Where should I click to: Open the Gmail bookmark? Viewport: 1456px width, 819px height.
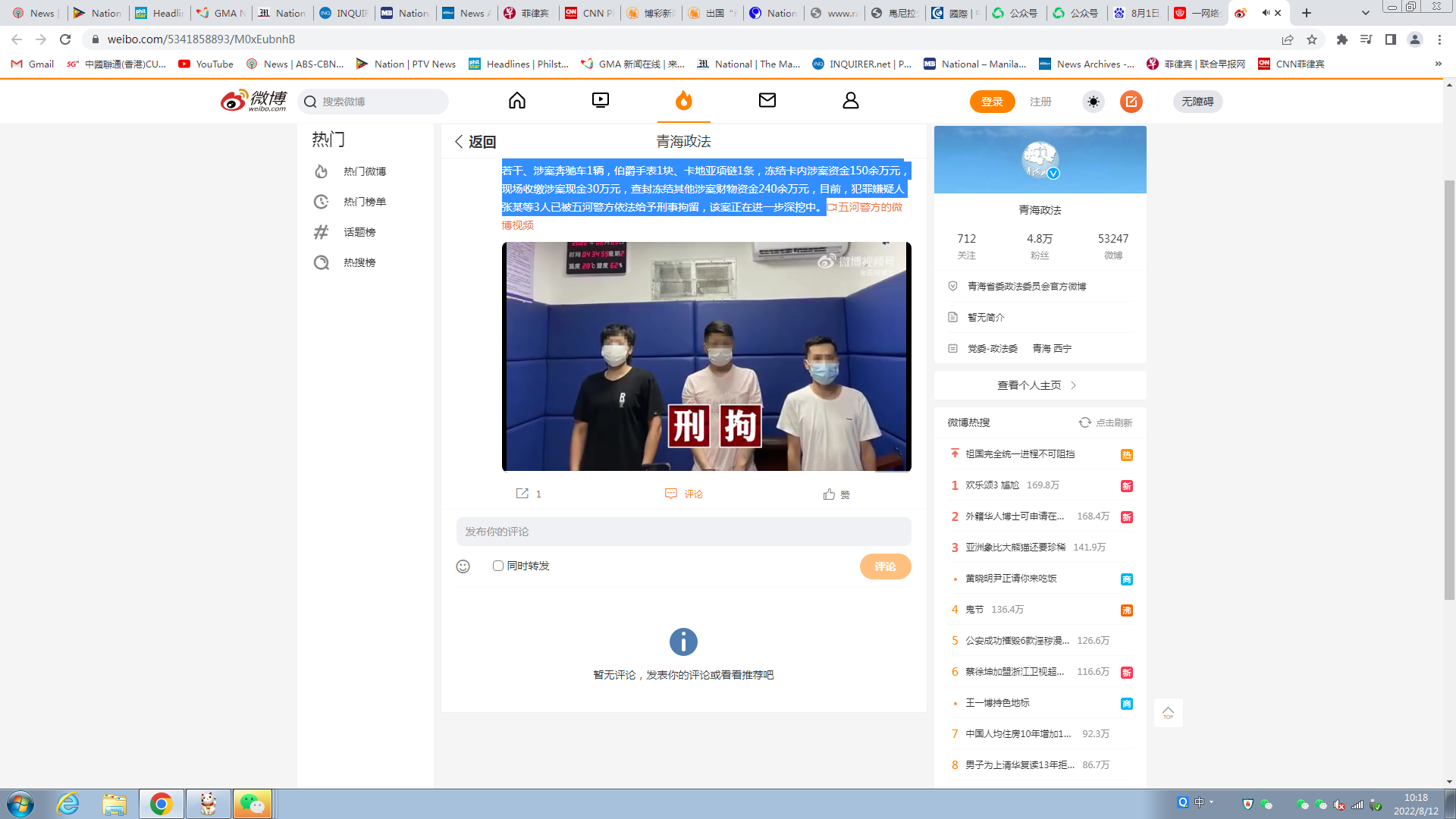tap(33, 64)
